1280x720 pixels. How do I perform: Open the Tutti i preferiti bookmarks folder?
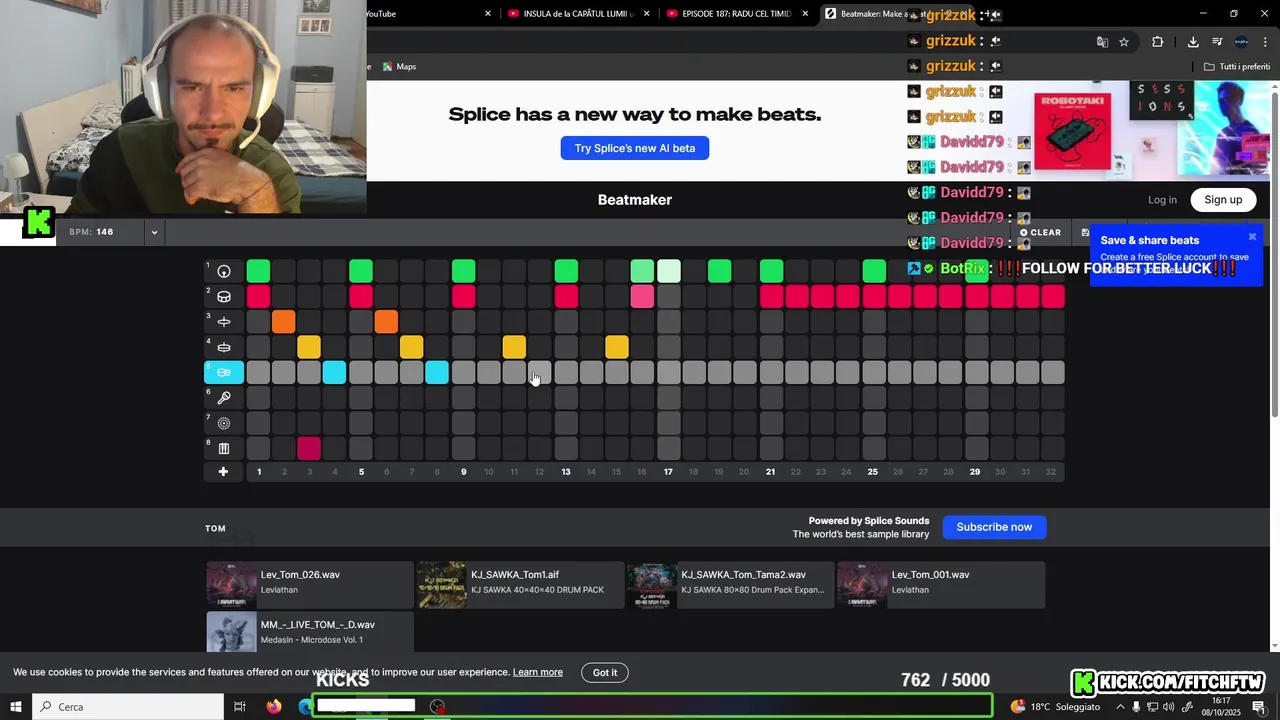point(1237,67)
